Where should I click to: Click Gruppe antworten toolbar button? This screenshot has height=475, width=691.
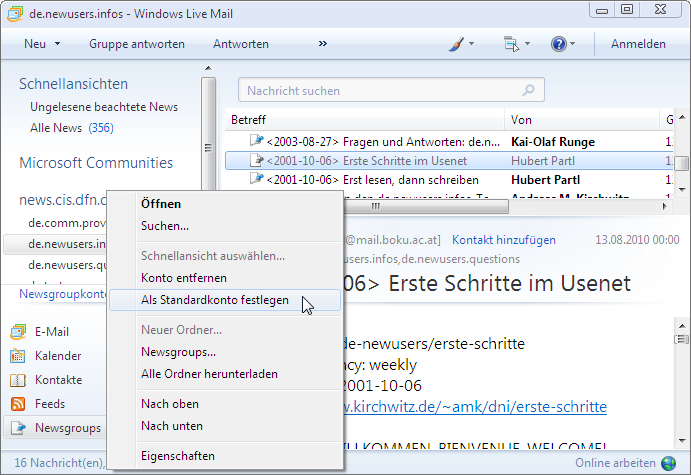(x=136, y=44)
